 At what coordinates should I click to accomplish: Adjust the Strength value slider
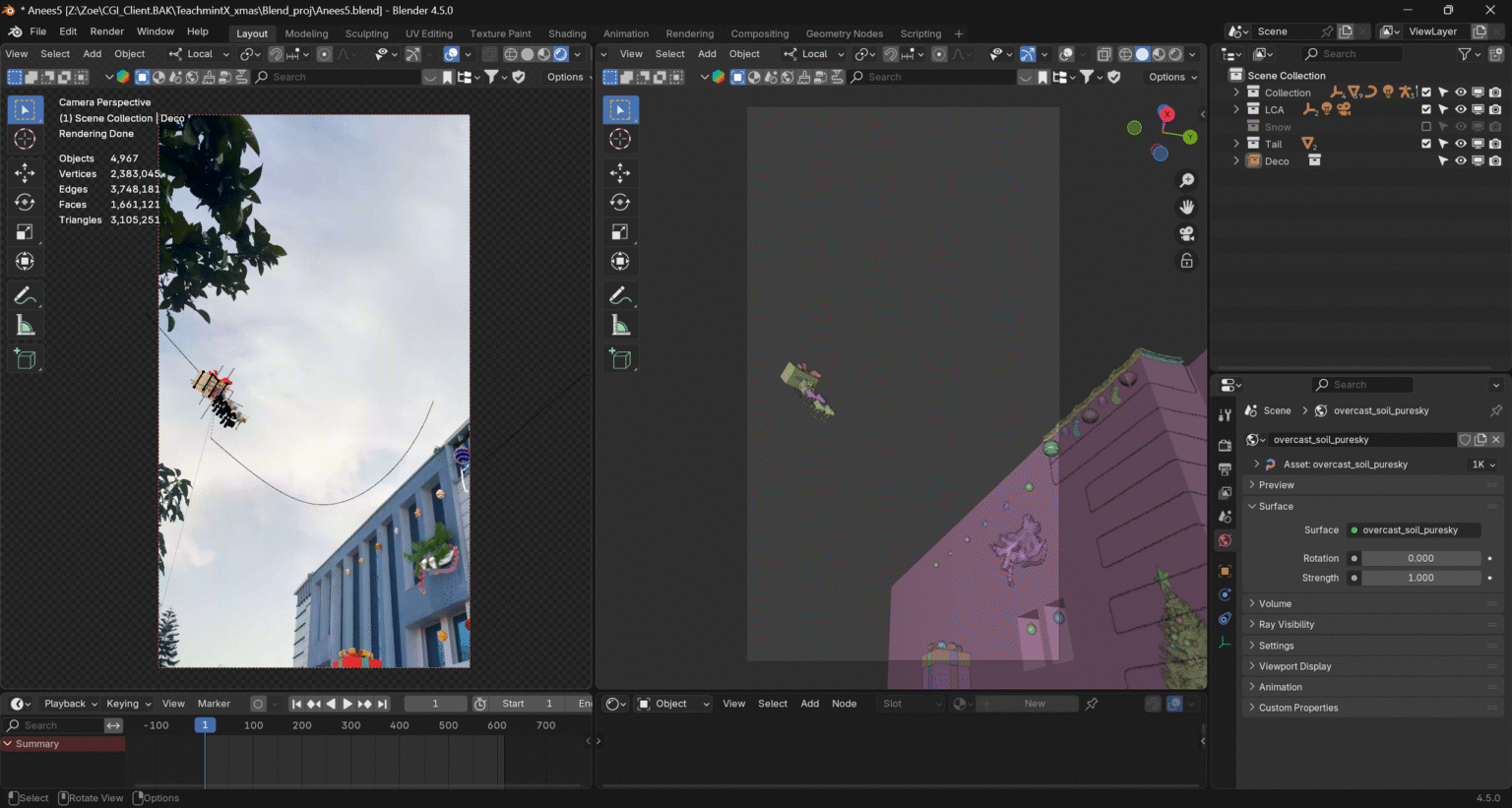[1420, 578]
